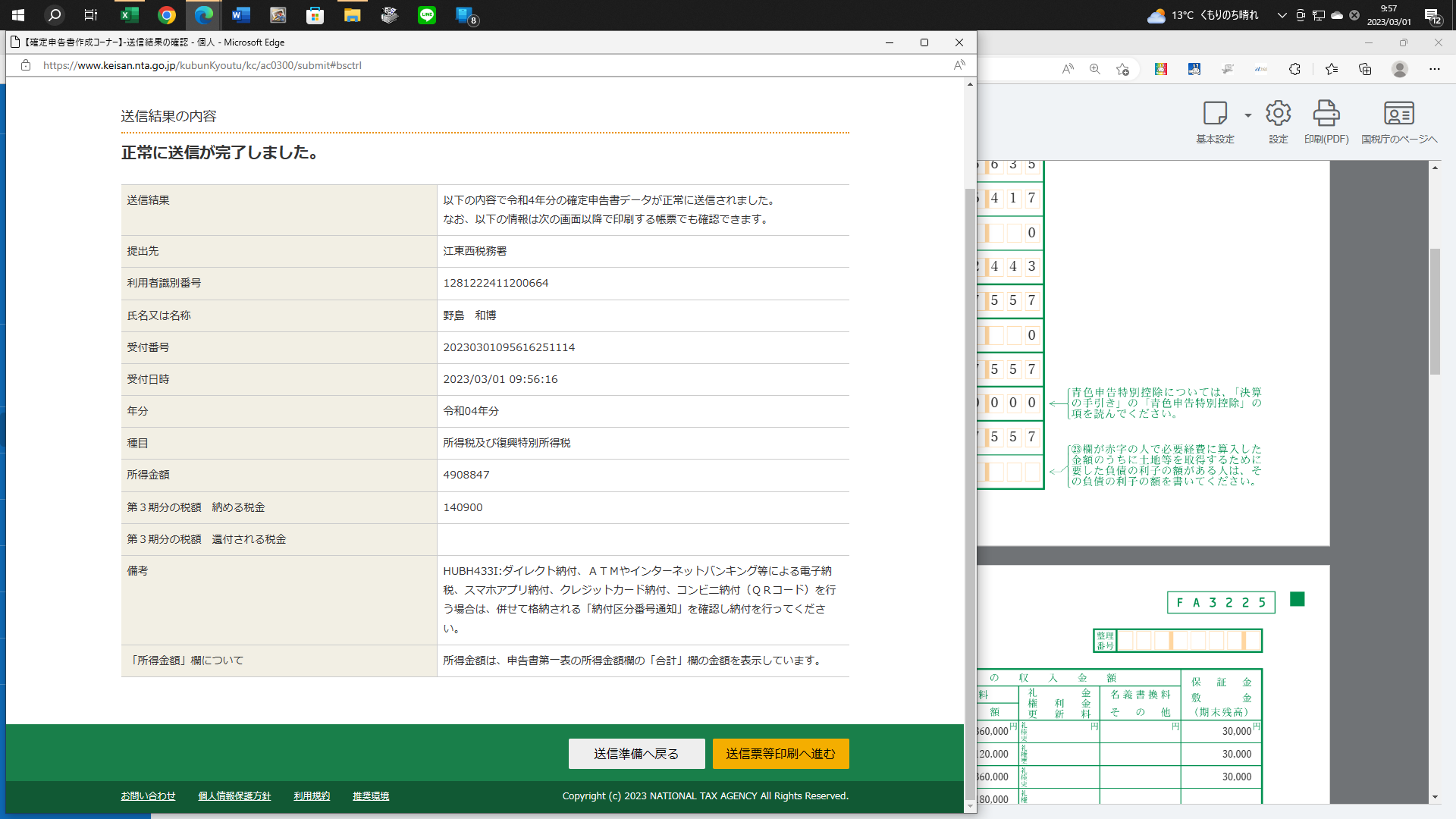Click the weather widget showing 13°C

coord(1203,15)
